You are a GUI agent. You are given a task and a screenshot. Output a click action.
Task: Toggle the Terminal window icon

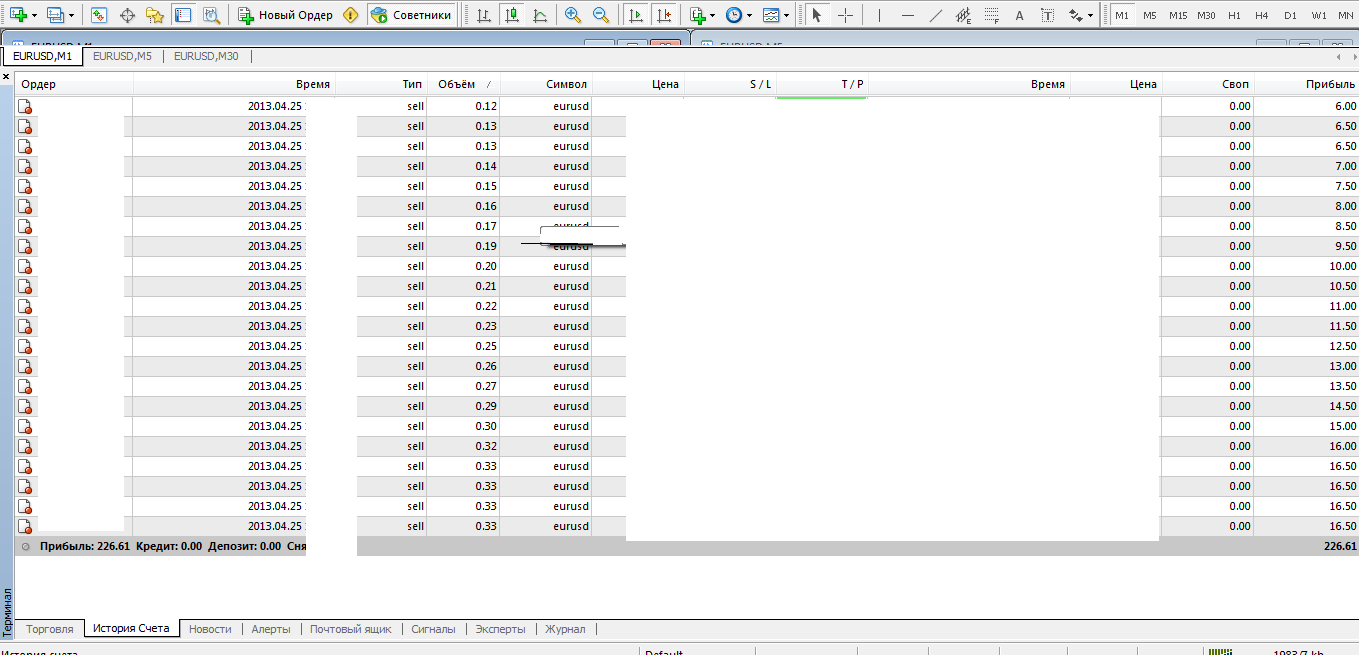tap(182, 15)
